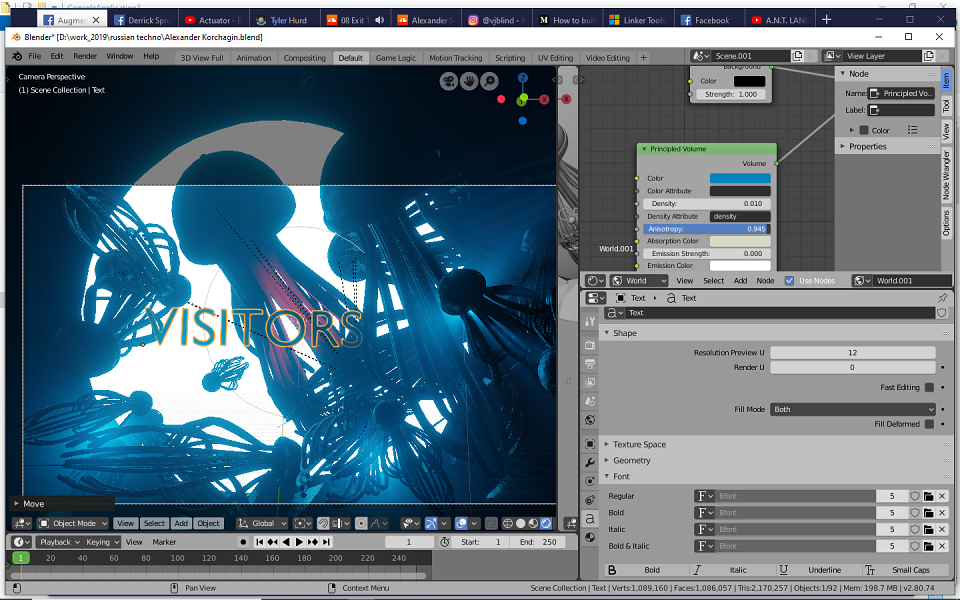Click the zoom magnifier icon in viewport

click(x=489, y=81)
